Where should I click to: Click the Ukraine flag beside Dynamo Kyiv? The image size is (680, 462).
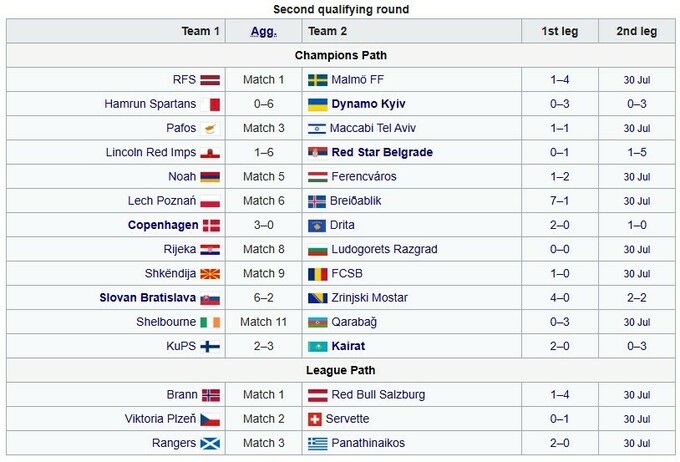tap(317, 104)
